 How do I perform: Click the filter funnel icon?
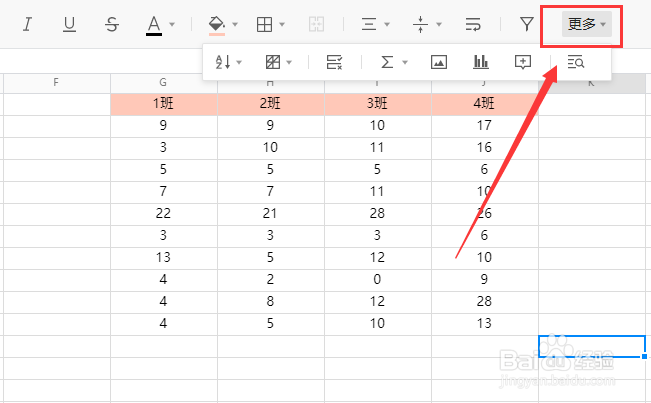(x=526, y=24)
